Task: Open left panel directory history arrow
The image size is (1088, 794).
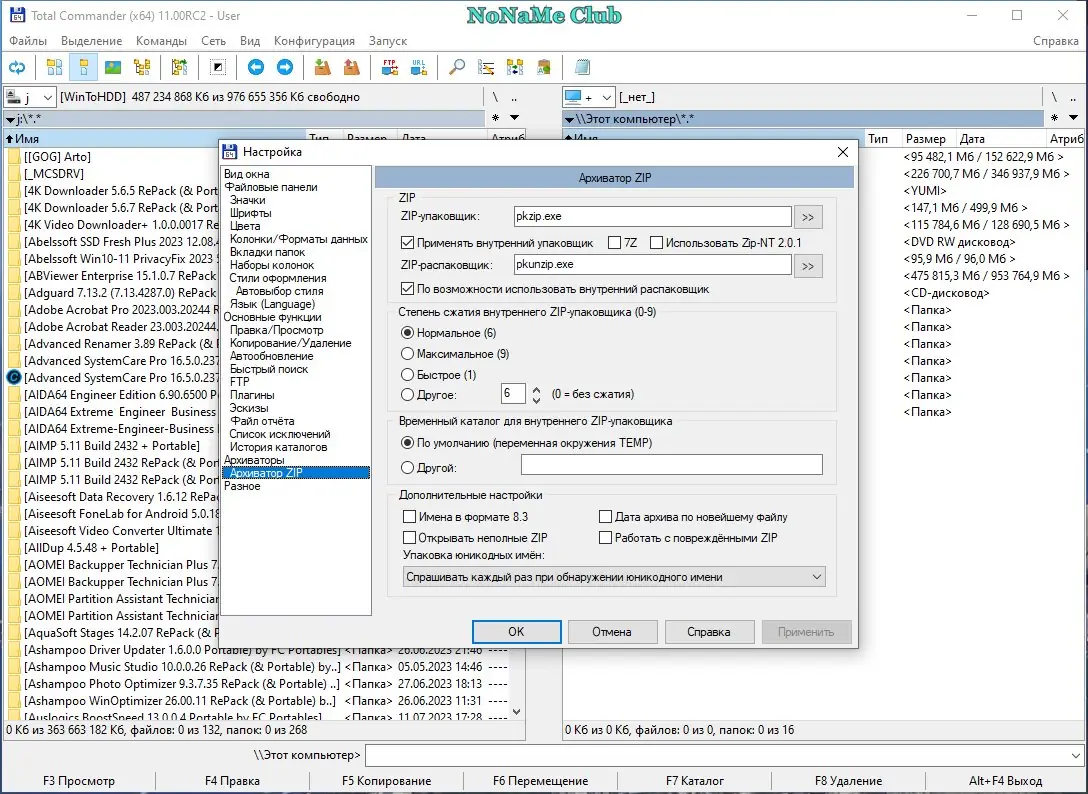Action: [x=514, y=118]
